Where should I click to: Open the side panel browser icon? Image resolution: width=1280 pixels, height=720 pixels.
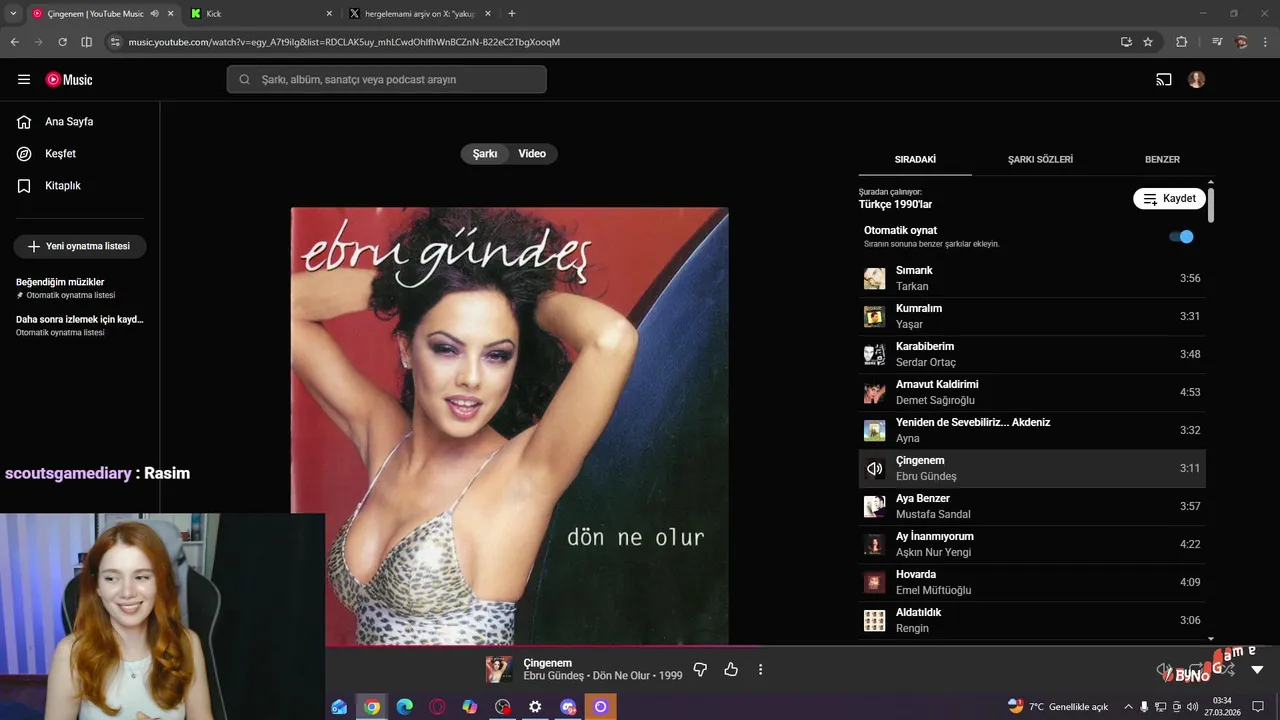pos(86,42)
